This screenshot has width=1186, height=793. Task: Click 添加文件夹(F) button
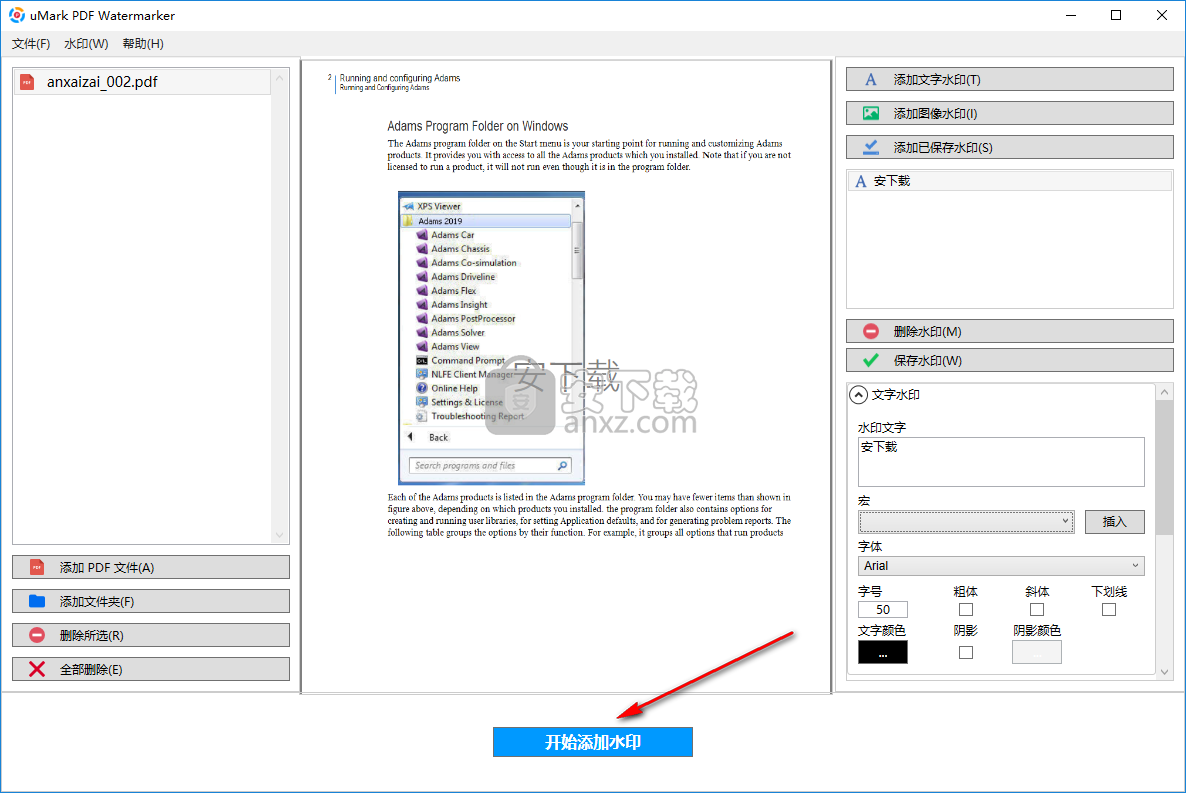pyautogui.click(x=151, y=602)
